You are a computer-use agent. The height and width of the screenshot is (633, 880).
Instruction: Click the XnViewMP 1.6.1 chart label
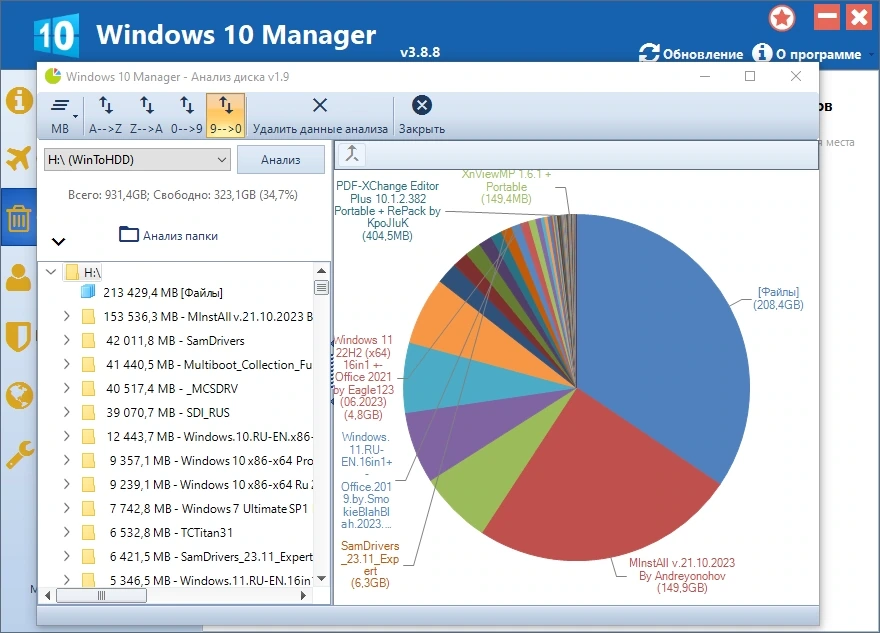(x=506, y=187)
